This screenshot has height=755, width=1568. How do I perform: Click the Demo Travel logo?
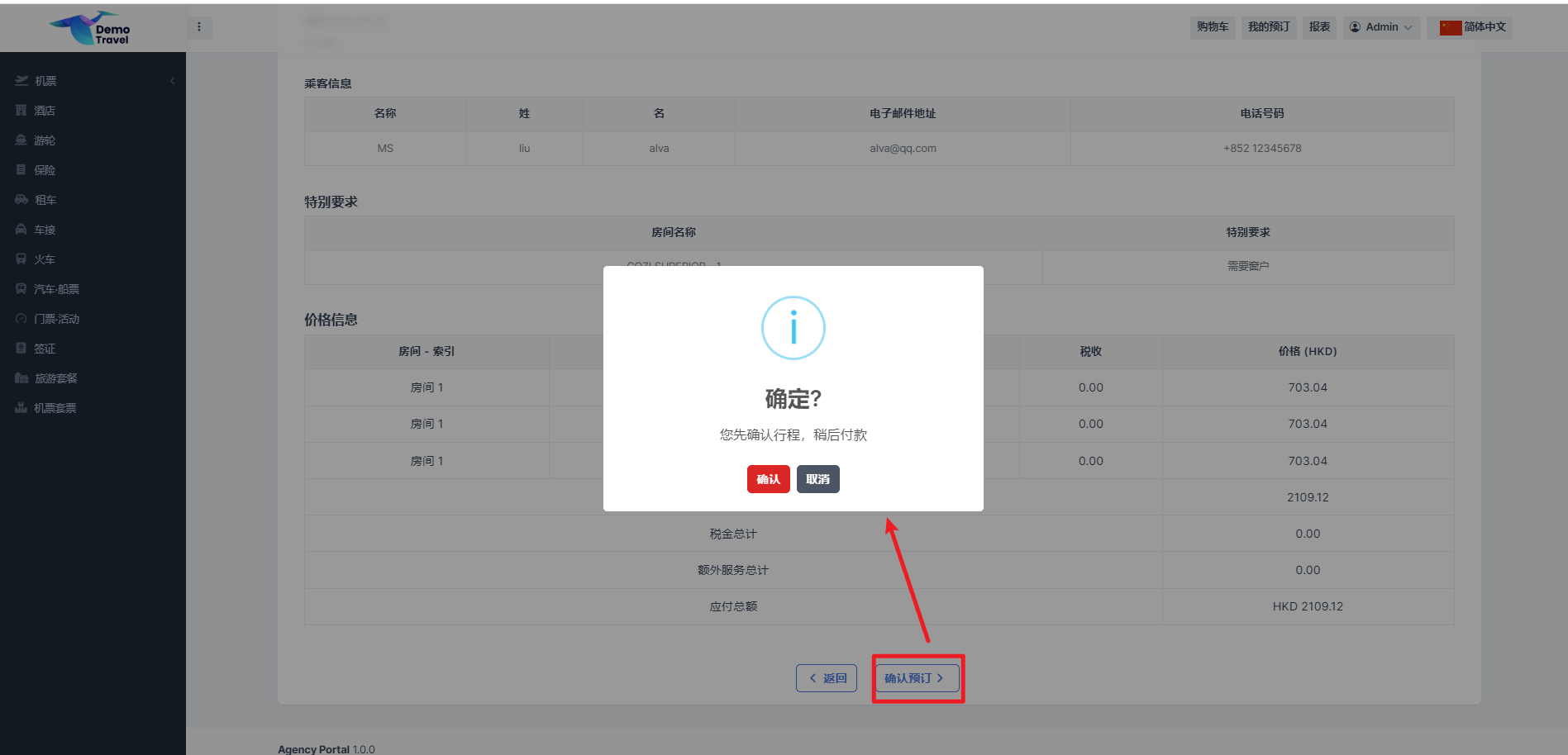[x=91, y=28]
